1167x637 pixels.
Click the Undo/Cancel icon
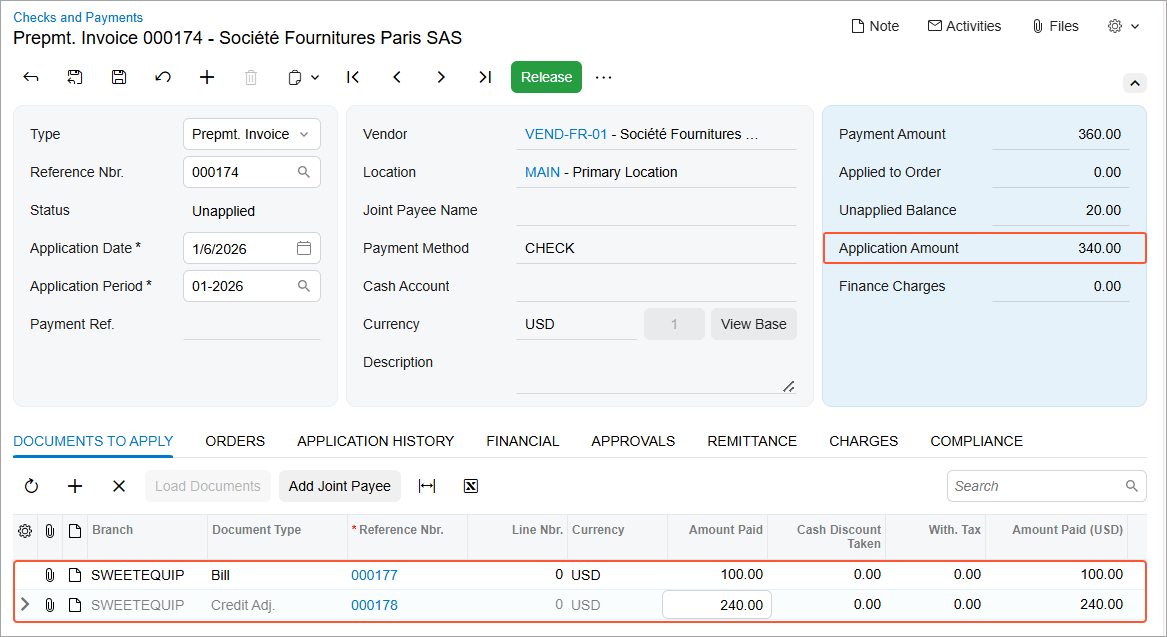tap(163, 77)
